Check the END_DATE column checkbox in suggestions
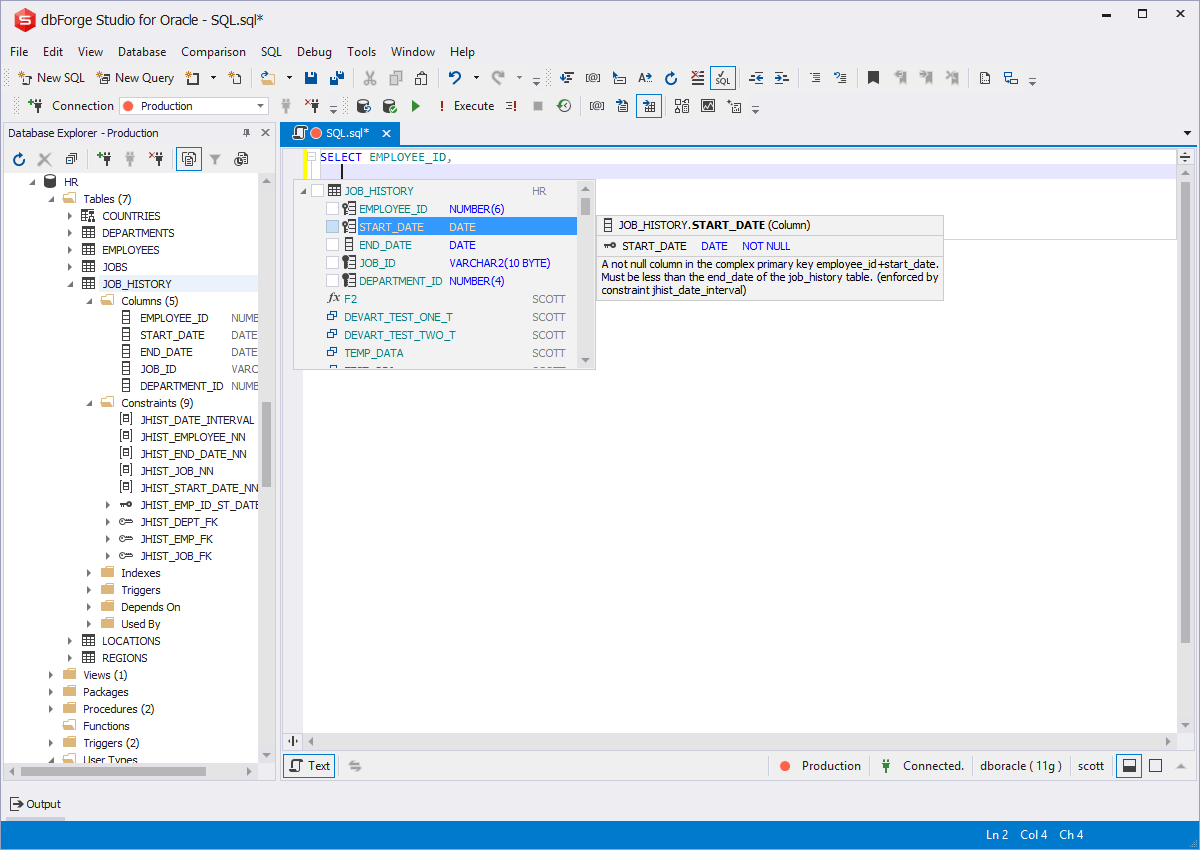1200x850 pixels. [333, 245]
